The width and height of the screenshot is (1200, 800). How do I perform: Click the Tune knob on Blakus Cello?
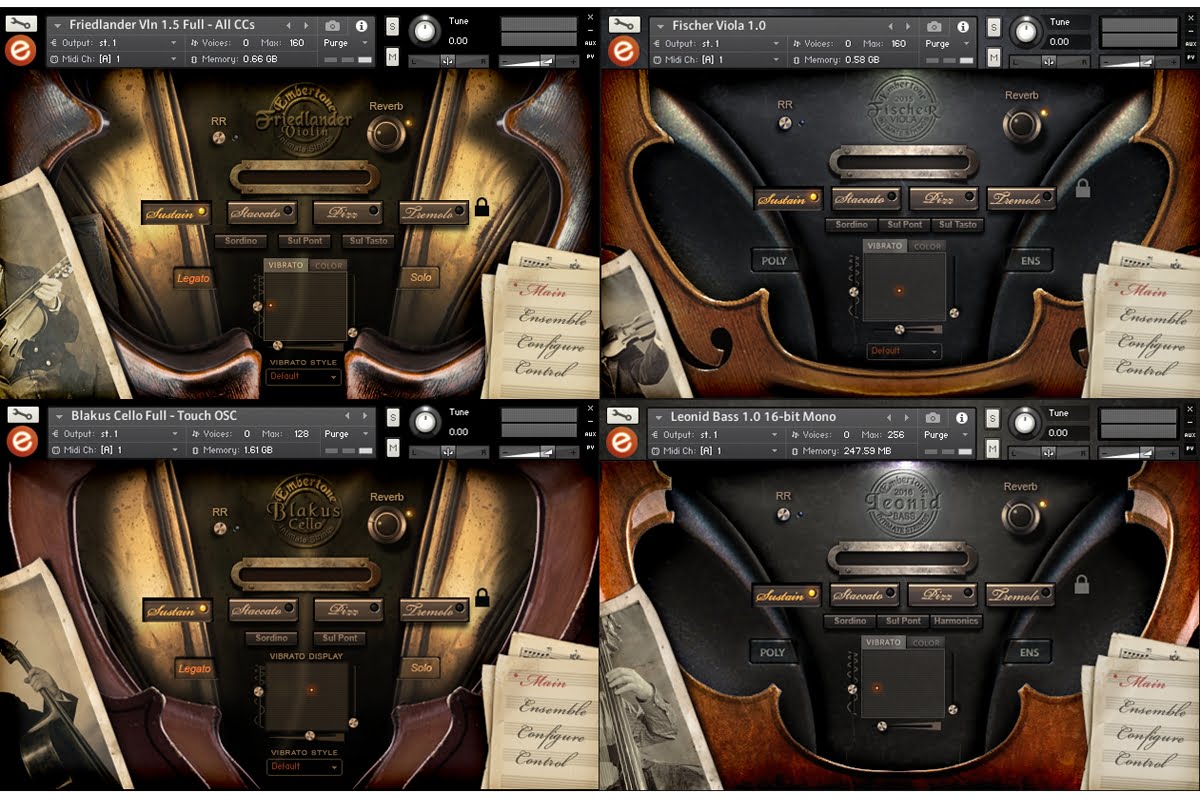point(426,421)
